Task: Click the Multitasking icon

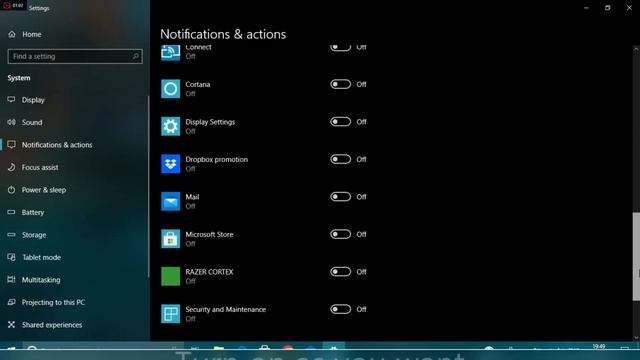Action: coord(11,280)
